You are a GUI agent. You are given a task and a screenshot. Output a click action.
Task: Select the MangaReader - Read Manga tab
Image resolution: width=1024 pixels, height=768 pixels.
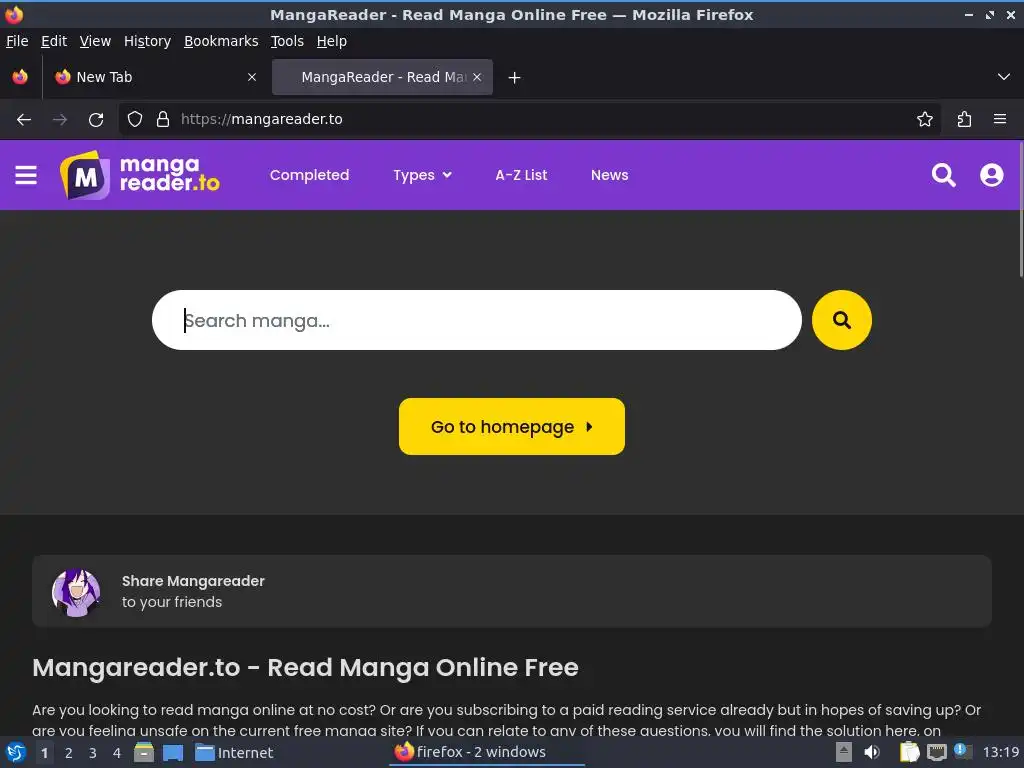click(x=383, y=77)
